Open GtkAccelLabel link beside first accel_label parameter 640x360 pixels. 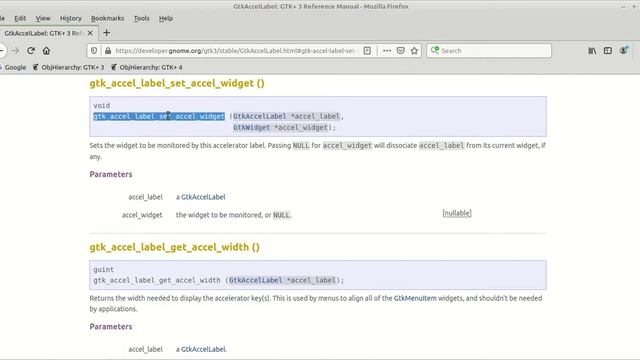[203, 197]
